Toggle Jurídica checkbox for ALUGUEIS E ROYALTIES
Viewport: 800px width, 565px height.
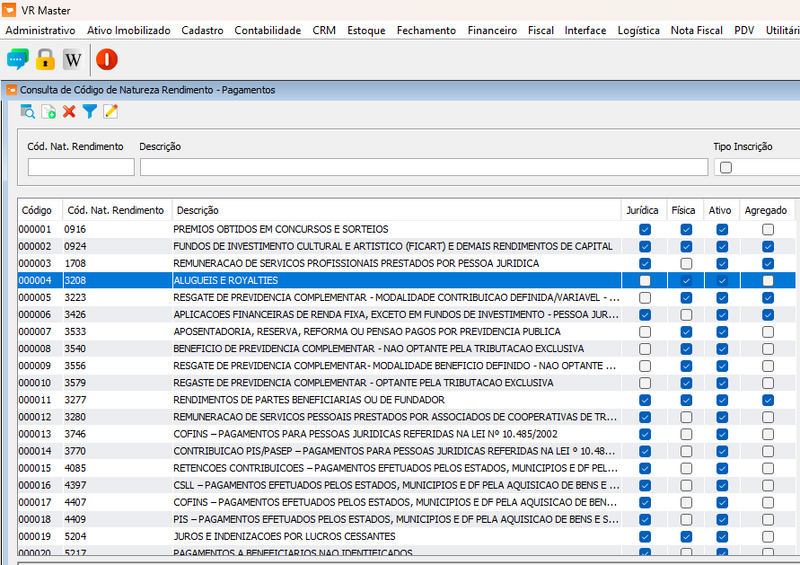pos(645,281)
